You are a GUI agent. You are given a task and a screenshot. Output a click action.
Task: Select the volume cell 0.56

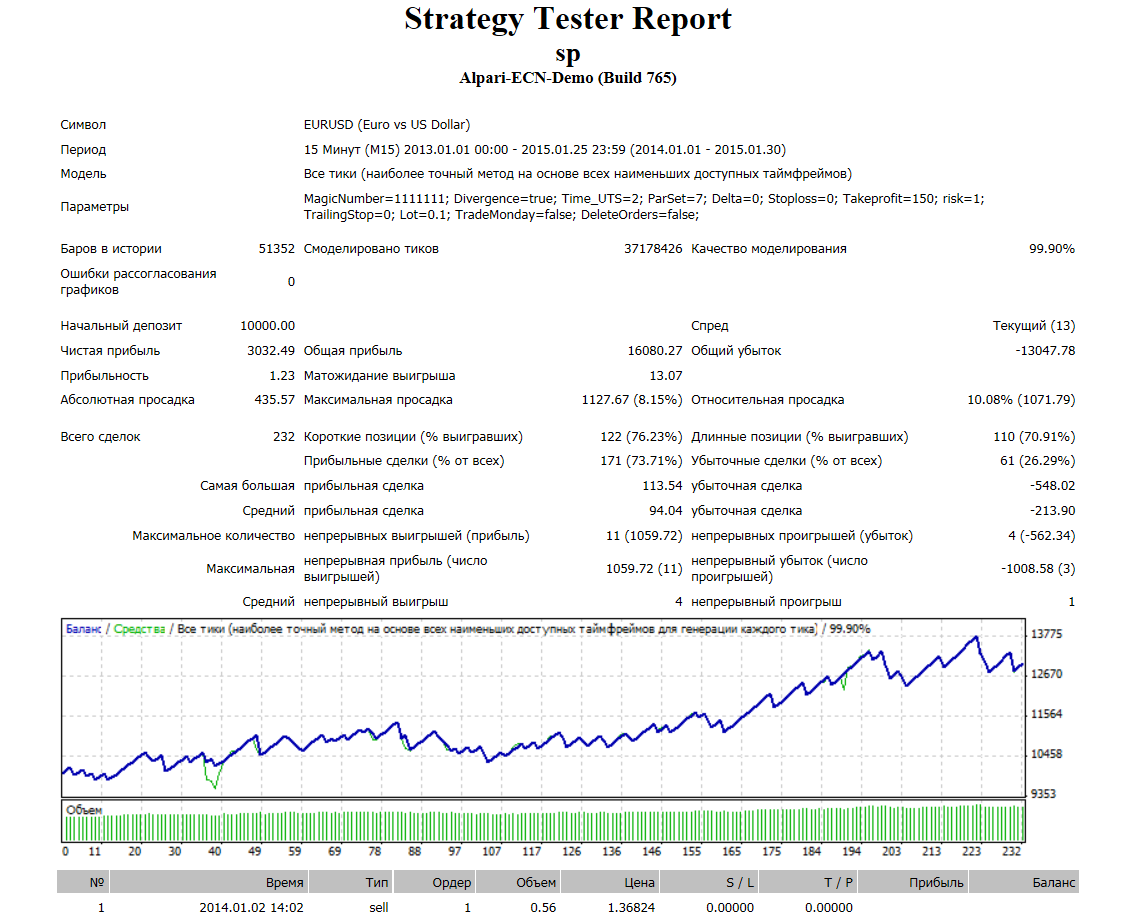(x=543, y=908)
